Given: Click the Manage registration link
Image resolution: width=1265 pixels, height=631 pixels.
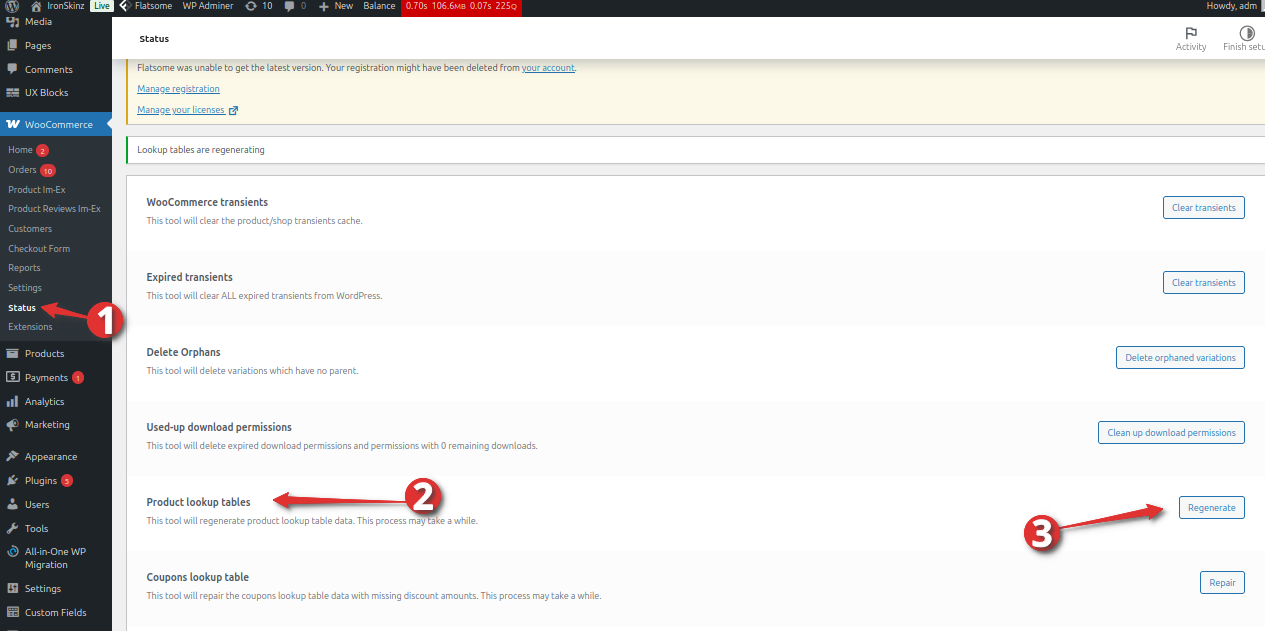Looking at the screenshot, I should (x=178, y=89).
